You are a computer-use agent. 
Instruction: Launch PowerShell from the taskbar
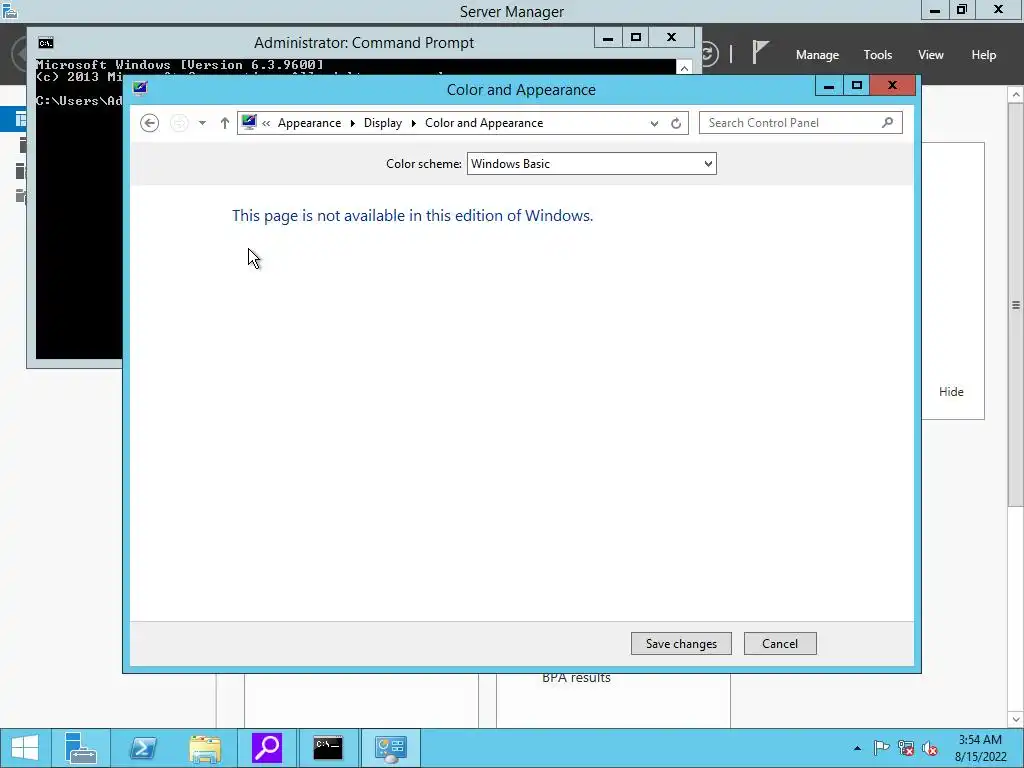tap(143, 748)
